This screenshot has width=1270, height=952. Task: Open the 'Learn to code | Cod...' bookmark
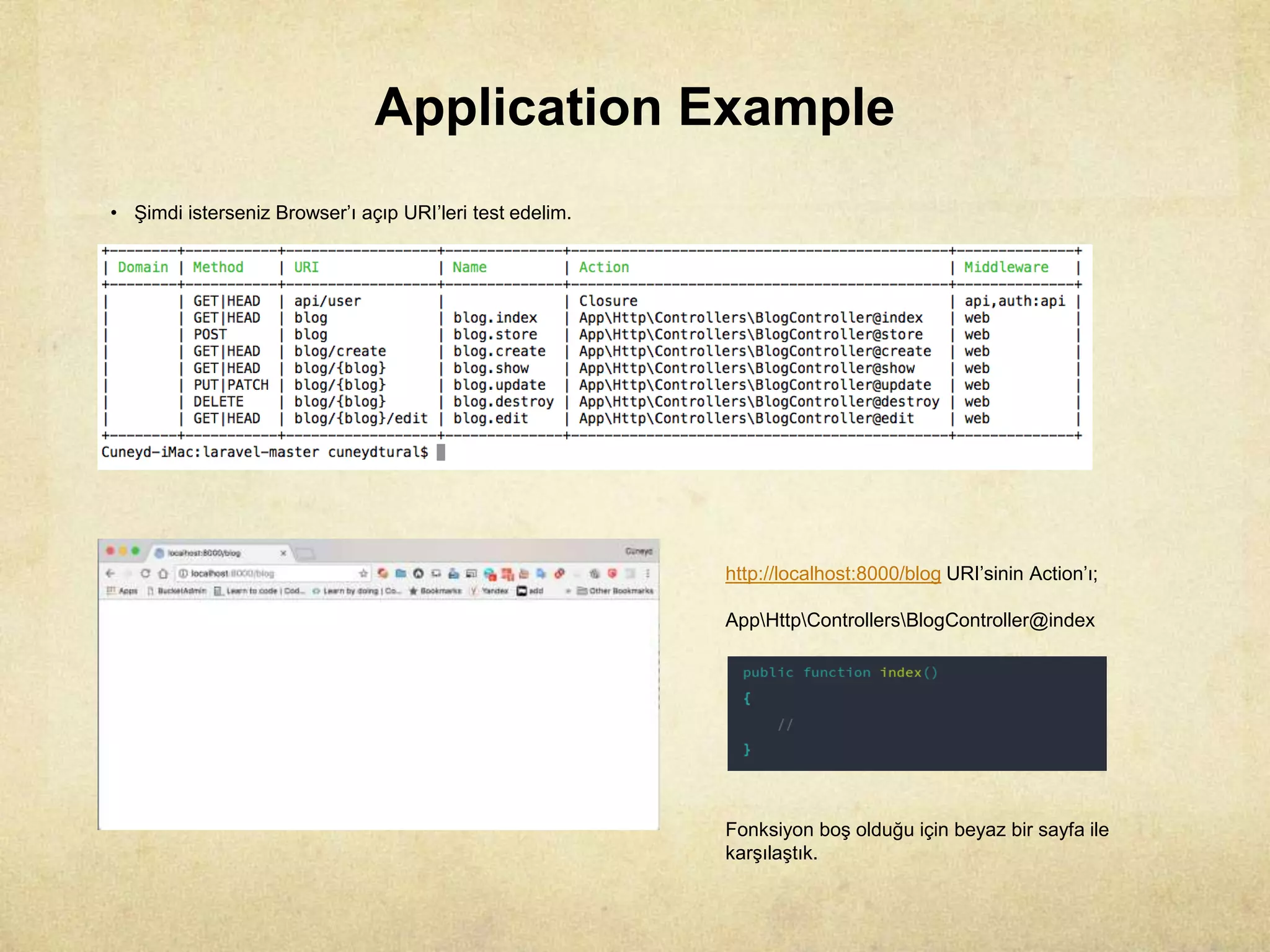click(x=259, y=591)
